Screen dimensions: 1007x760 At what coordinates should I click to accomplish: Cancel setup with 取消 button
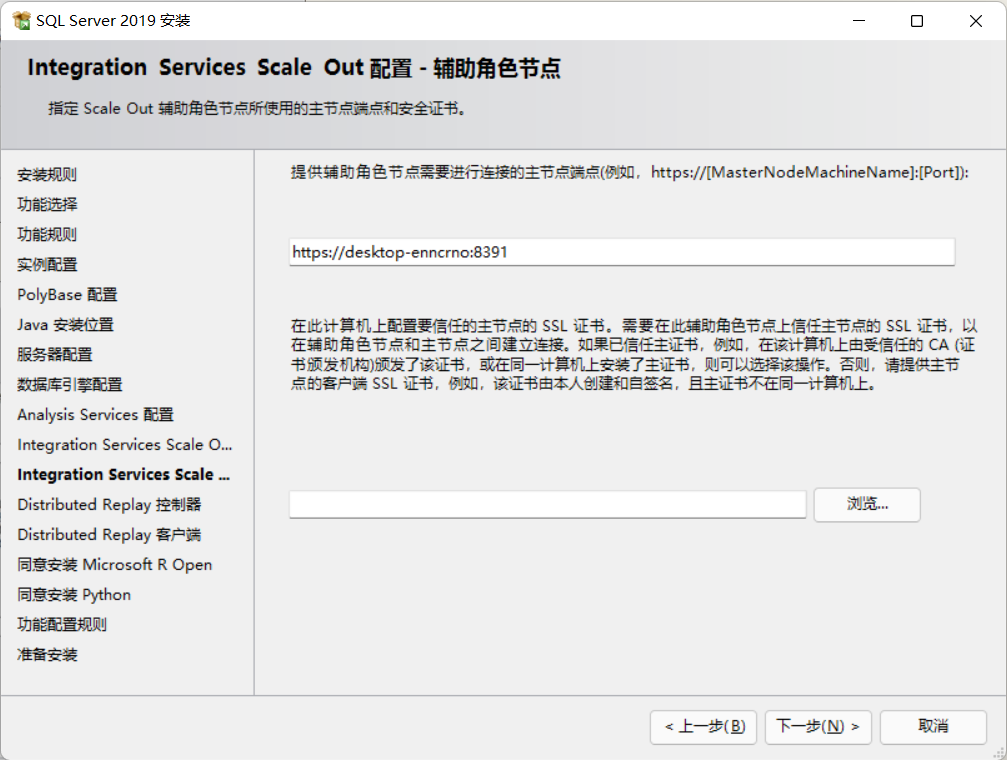[x=933, y=727]
